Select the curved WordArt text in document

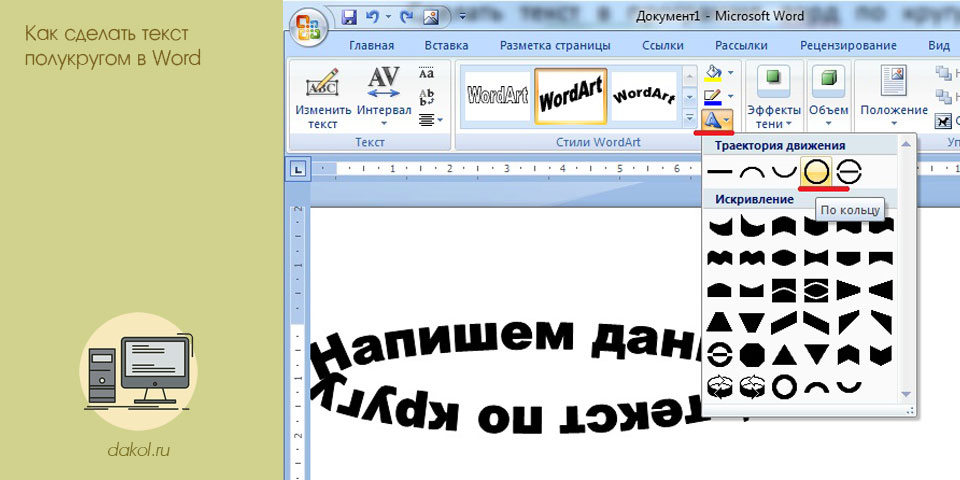507,377
